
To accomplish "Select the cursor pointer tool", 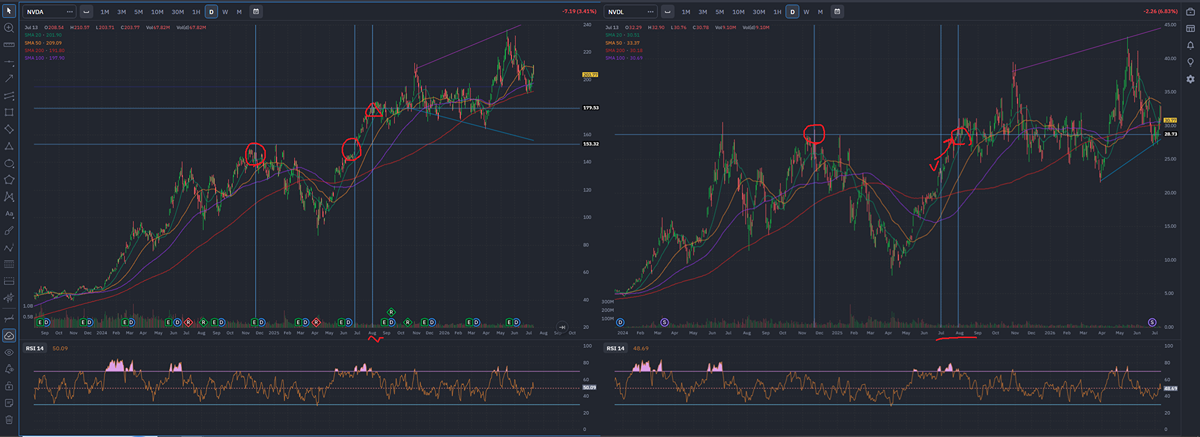I will (9, 11).
